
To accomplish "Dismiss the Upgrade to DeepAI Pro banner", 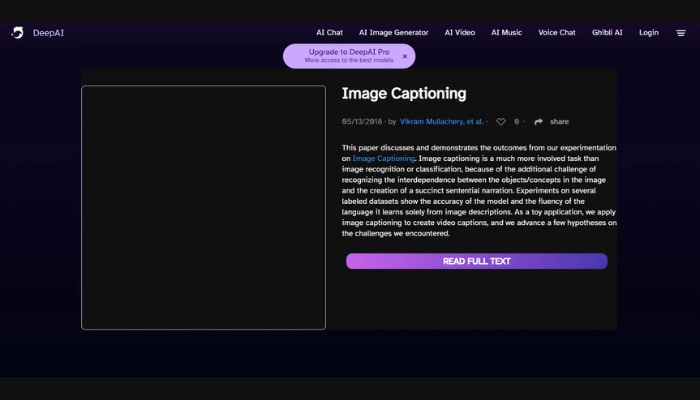I will click(405, 56).
